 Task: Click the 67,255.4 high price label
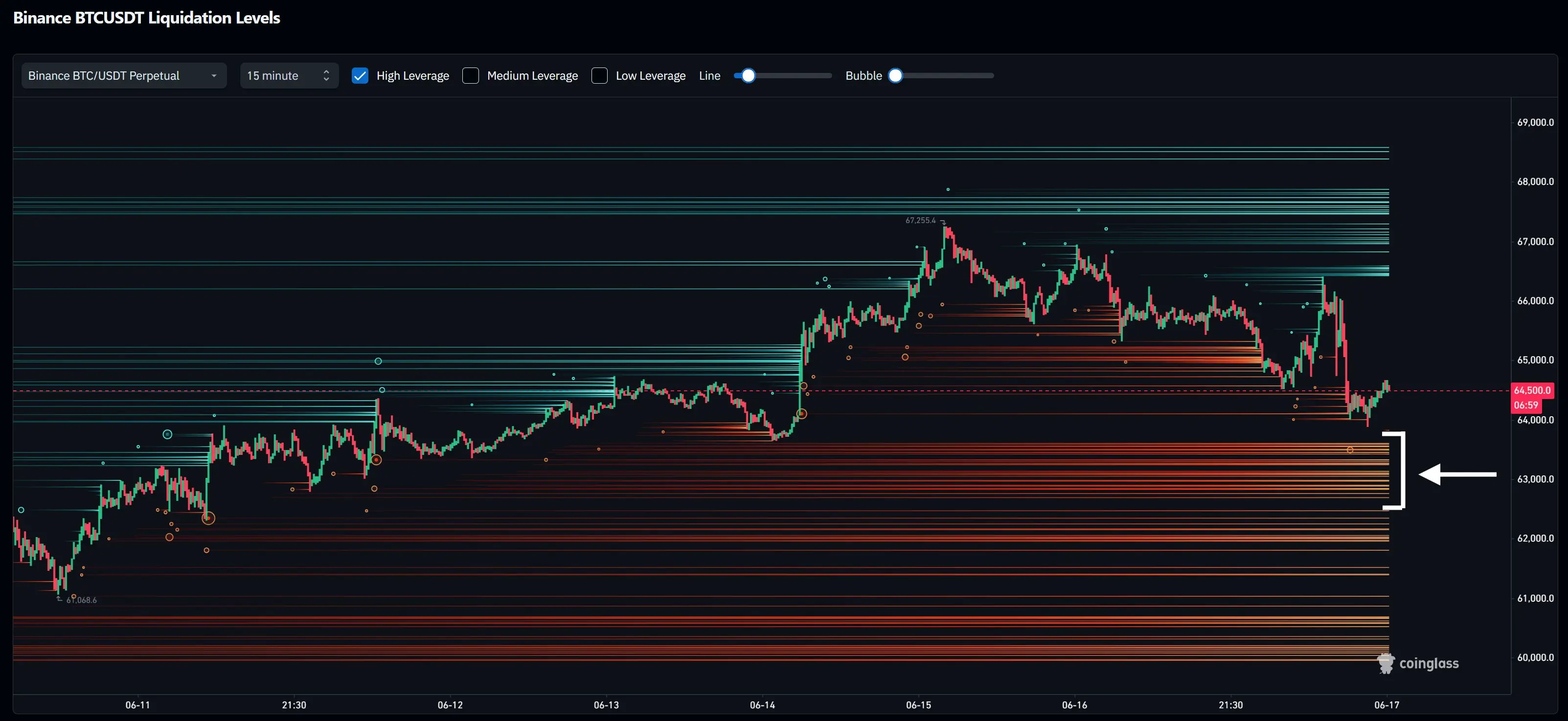click(x=920, y=220)
